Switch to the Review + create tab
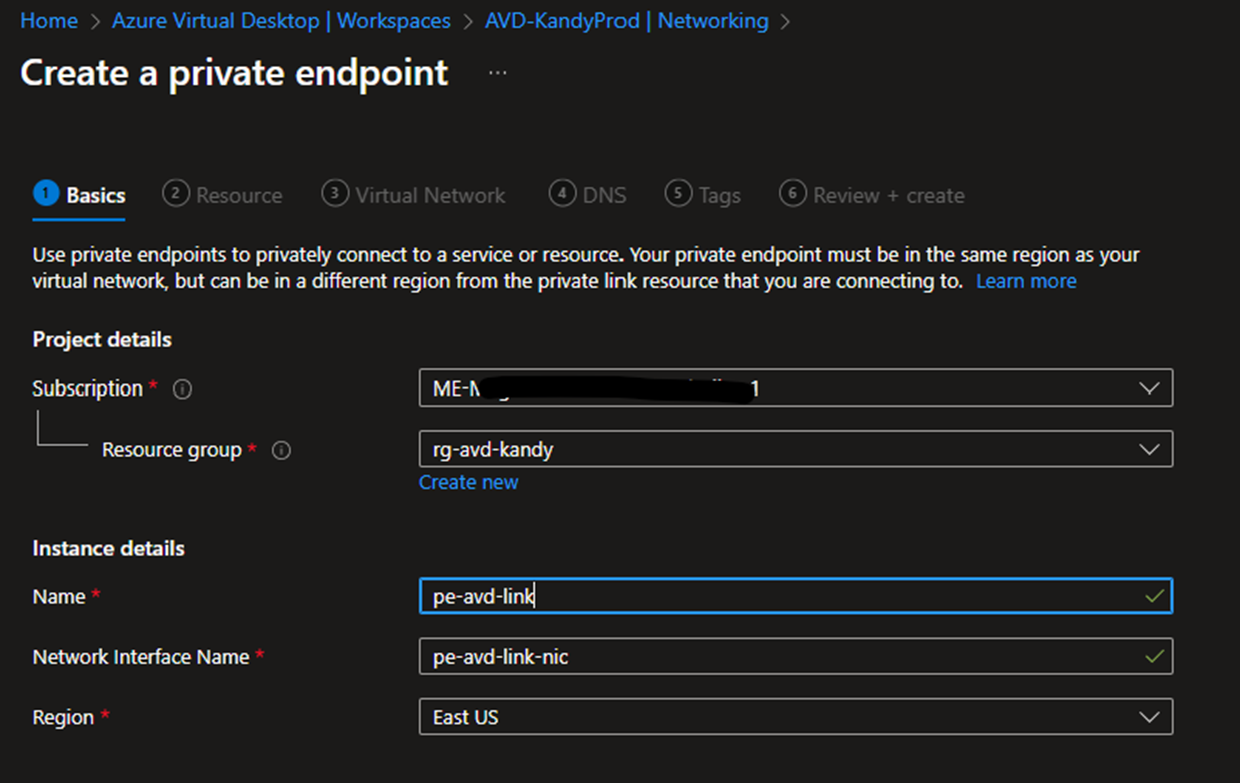 (x=872, y=195)
